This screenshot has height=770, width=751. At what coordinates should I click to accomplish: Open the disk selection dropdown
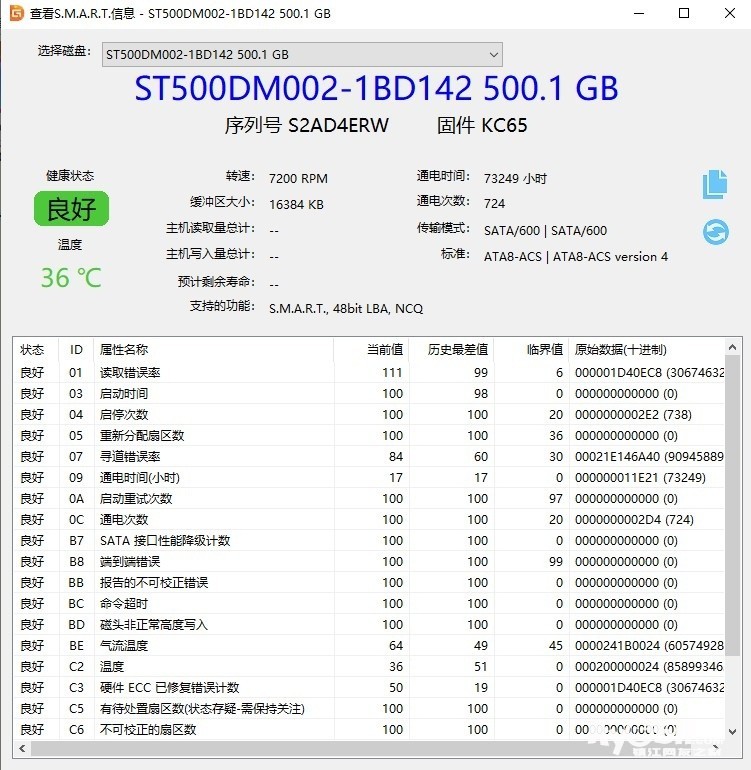click(x=302, y=55)
